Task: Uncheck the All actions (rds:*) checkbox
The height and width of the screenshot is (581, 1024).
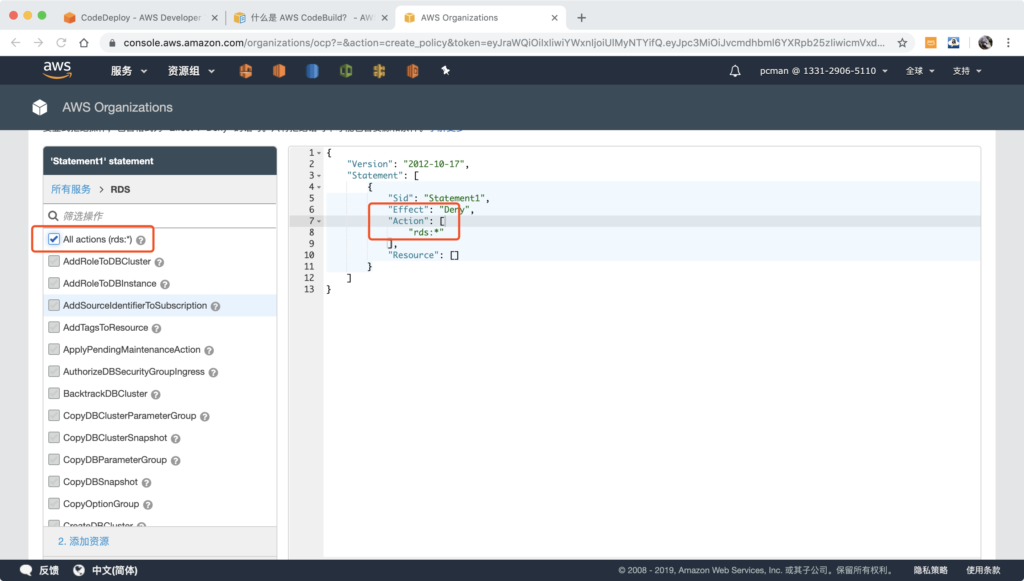Action: click(x=54, y=239)
